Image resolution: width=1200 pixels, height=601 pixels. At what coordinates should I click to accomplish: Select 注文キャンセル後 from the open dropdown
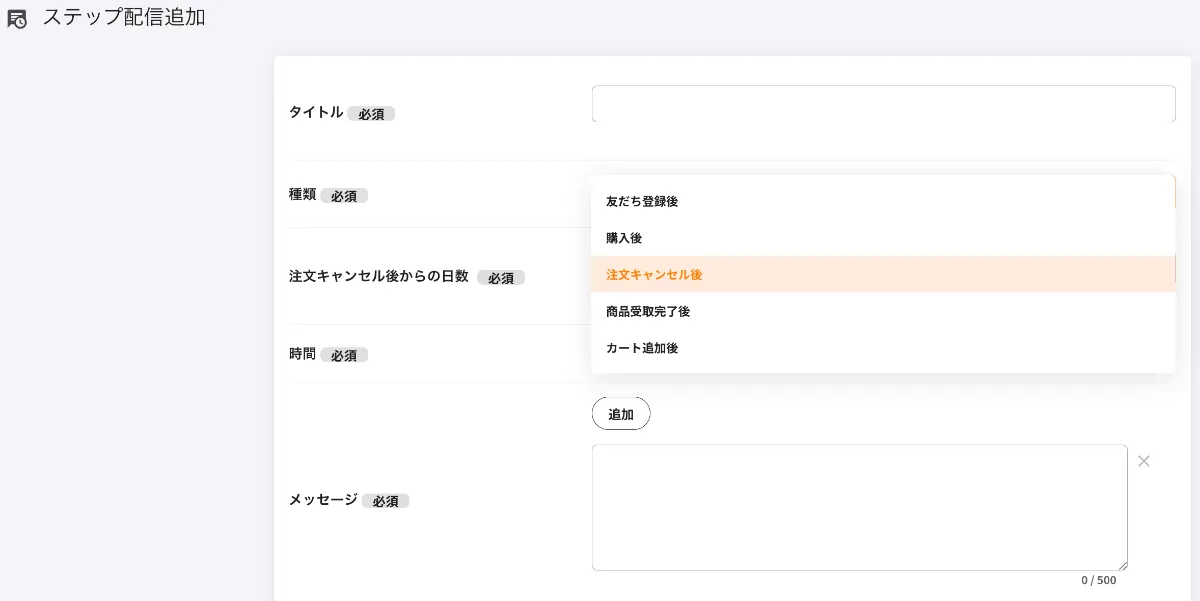[x=653, y=274]
